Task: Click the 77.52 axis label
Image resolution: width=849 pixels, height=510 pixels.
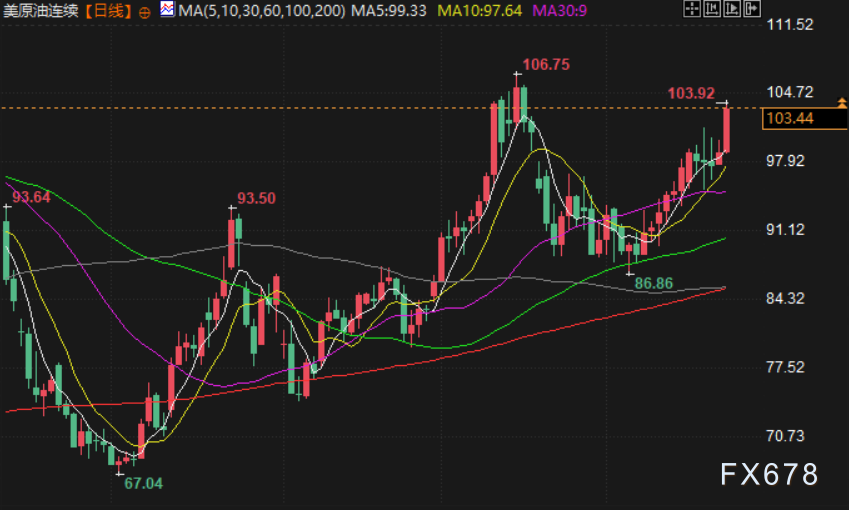Action: coord(786,367)
